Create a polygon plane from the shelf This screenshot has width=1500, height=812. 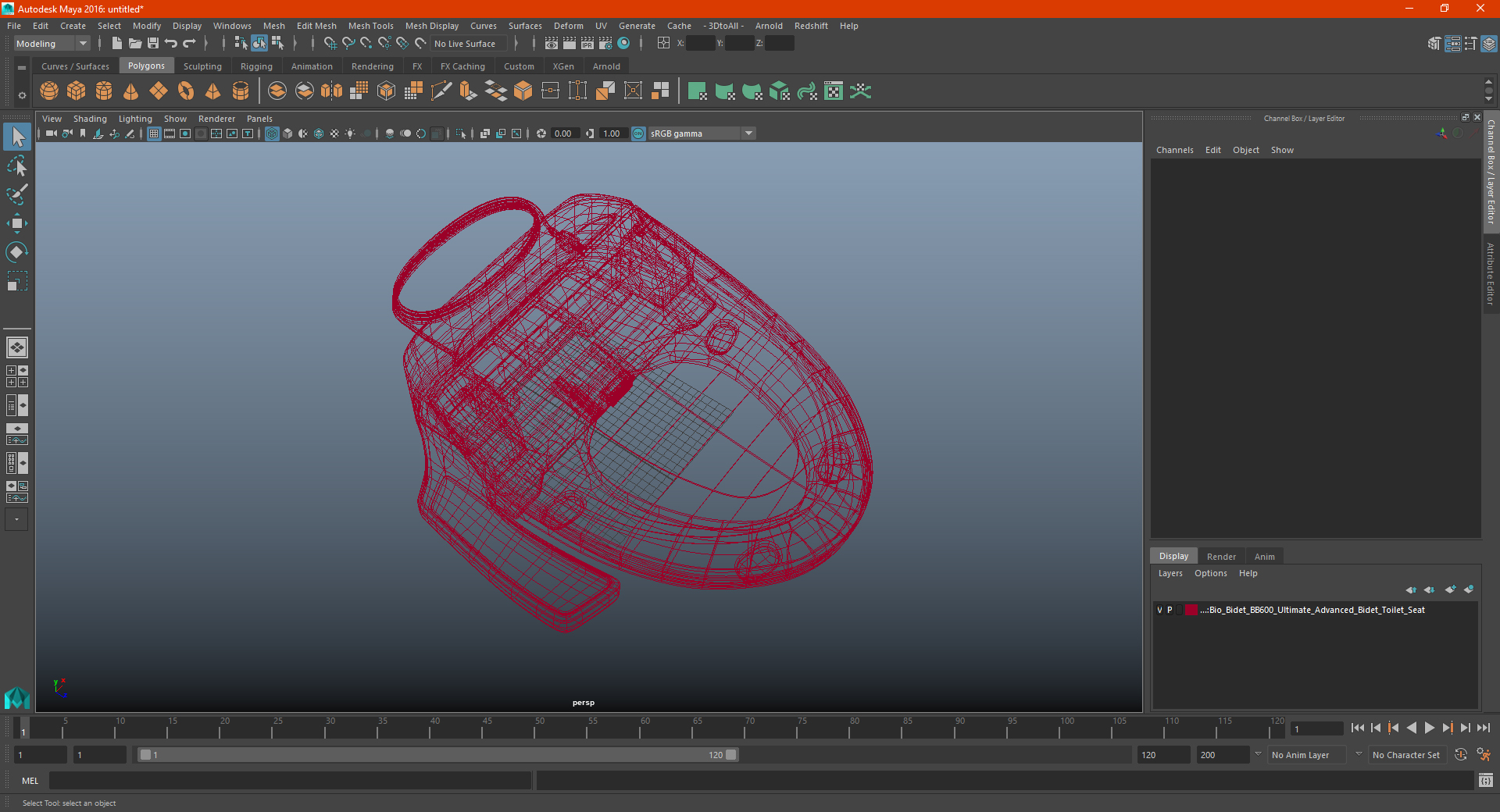coord(159,91)
